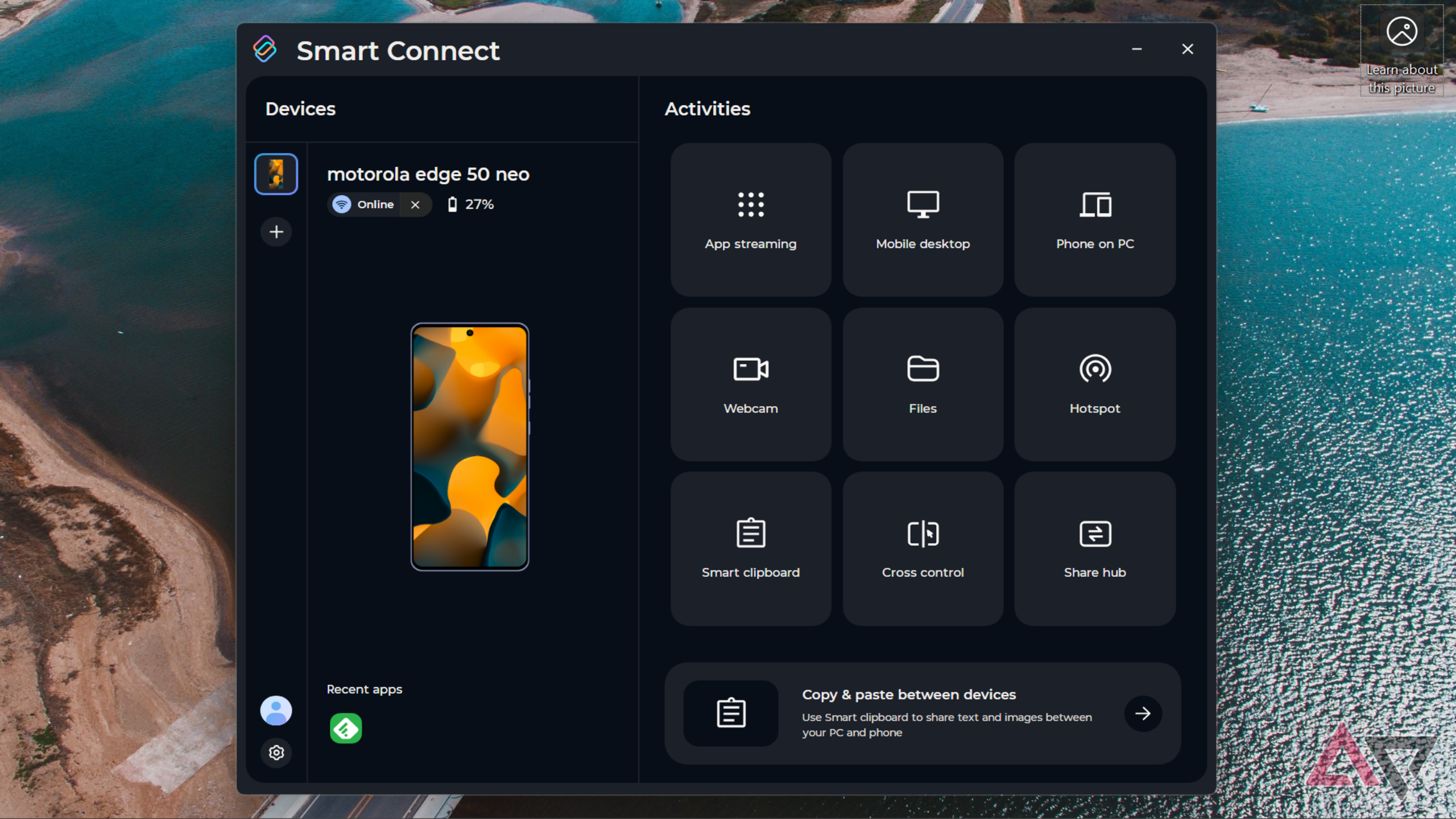The height and width of the screenshot is (819, 1456).
Task: Open the Webcam activity
Action: click(x=751, y=384)
